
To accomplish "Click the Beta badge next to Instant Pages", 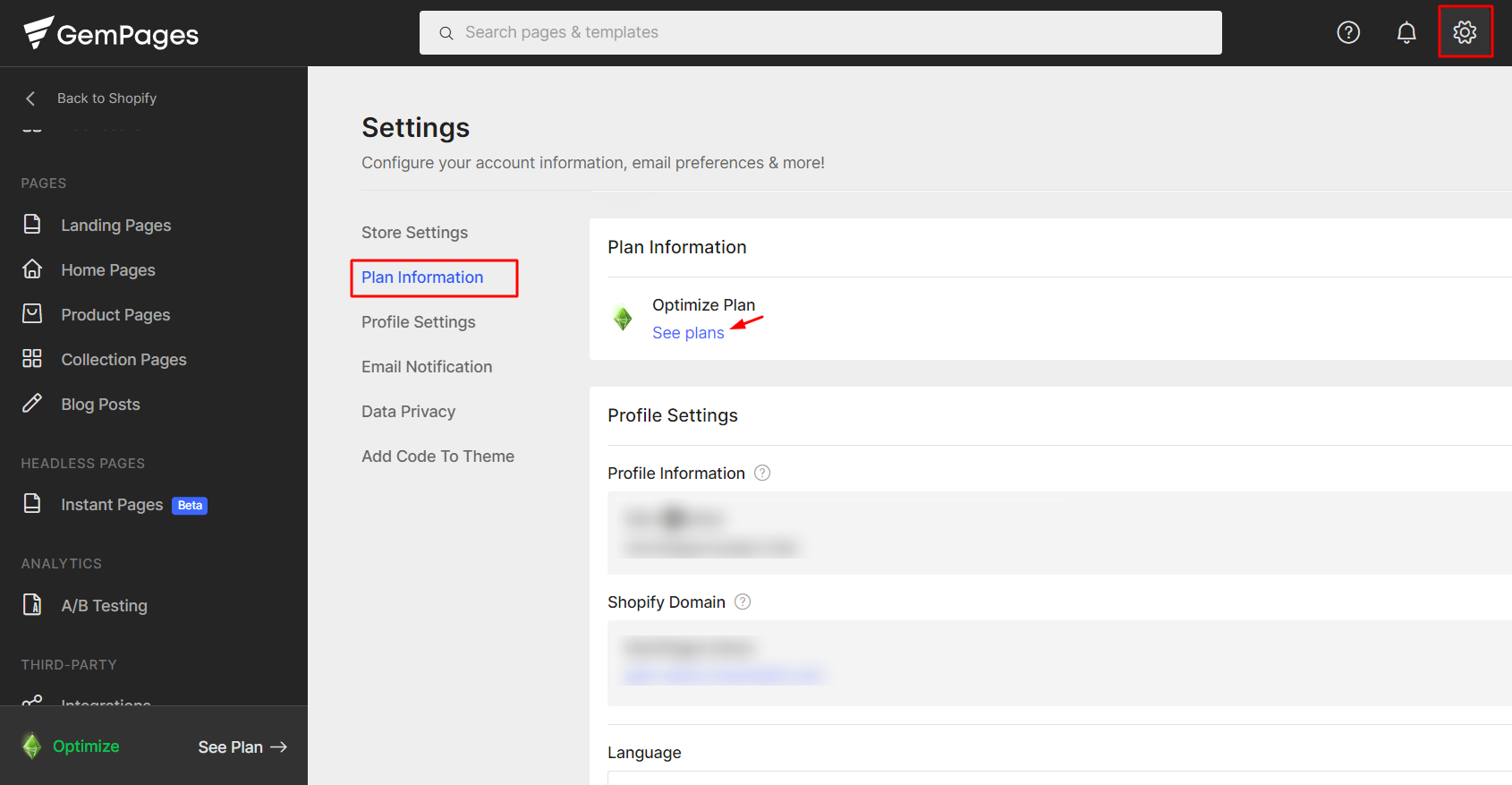I will [190, 506].
